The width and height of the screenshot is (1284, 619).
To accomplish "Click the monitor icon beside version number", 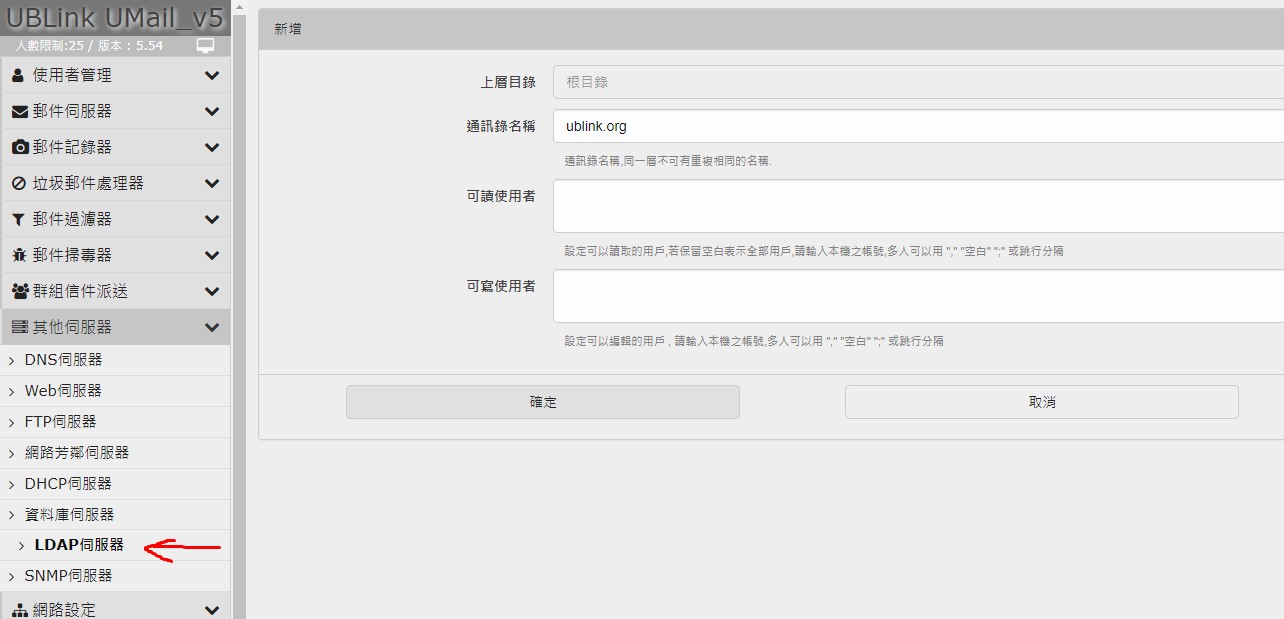I will tap(205, 46).
